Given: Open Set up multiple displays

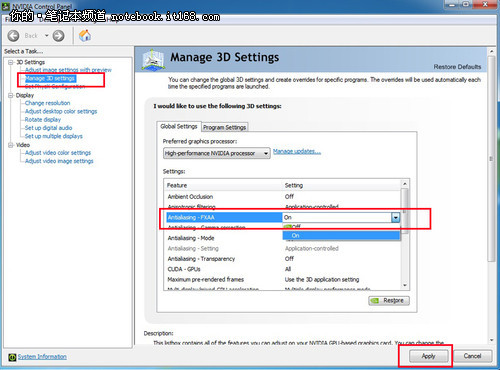Looking at the screenshot, I should (x=54, y=136).
